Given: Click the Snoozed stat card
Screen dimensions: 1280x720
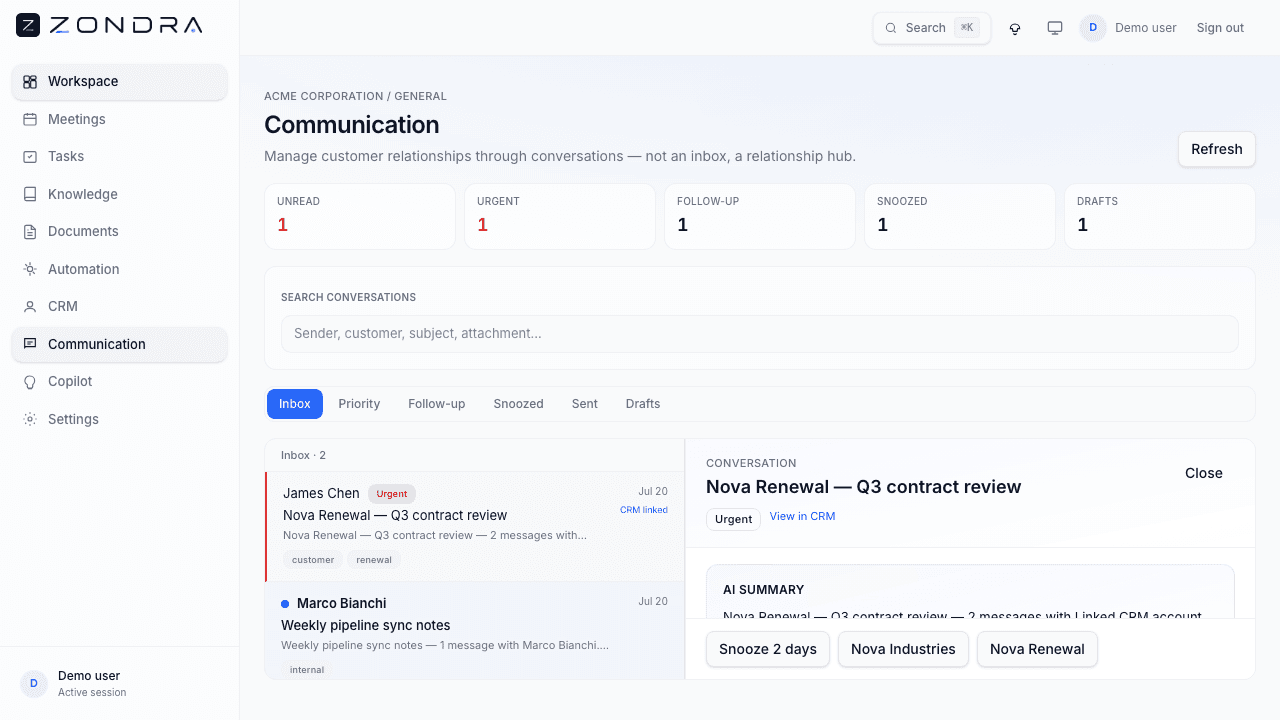Looking at the screenshot, I should 960,216.
